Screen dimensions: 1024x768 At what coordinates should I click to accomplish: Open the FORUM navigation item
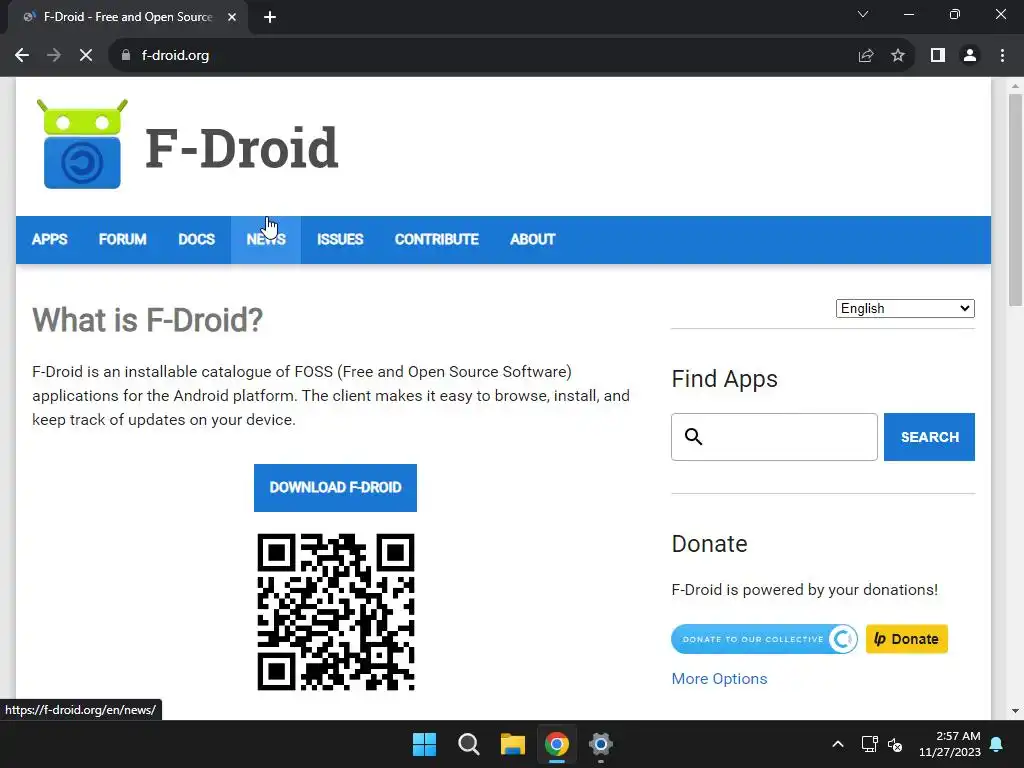pos(123,240)
